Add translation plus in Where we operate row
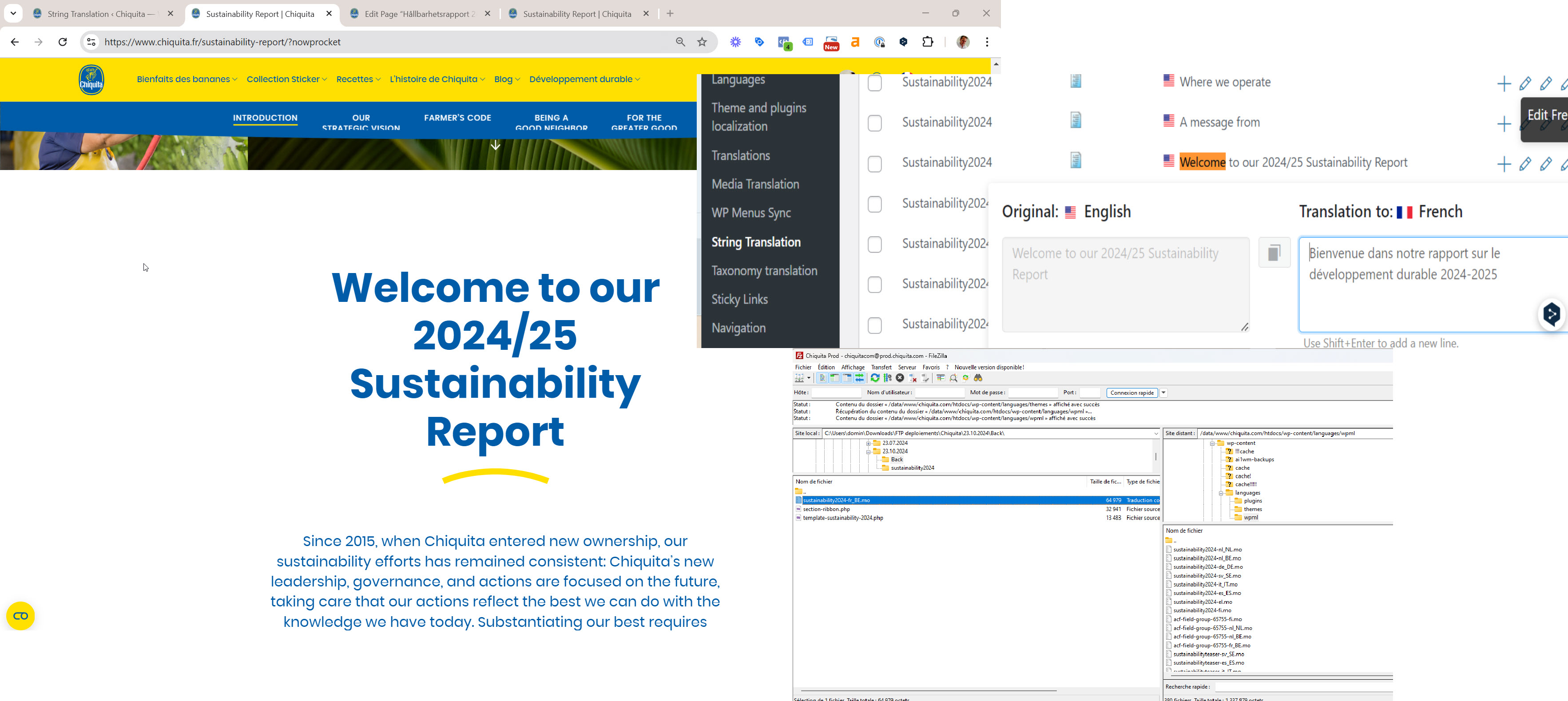1568x701 pixels. click(x=1504, y=83)
